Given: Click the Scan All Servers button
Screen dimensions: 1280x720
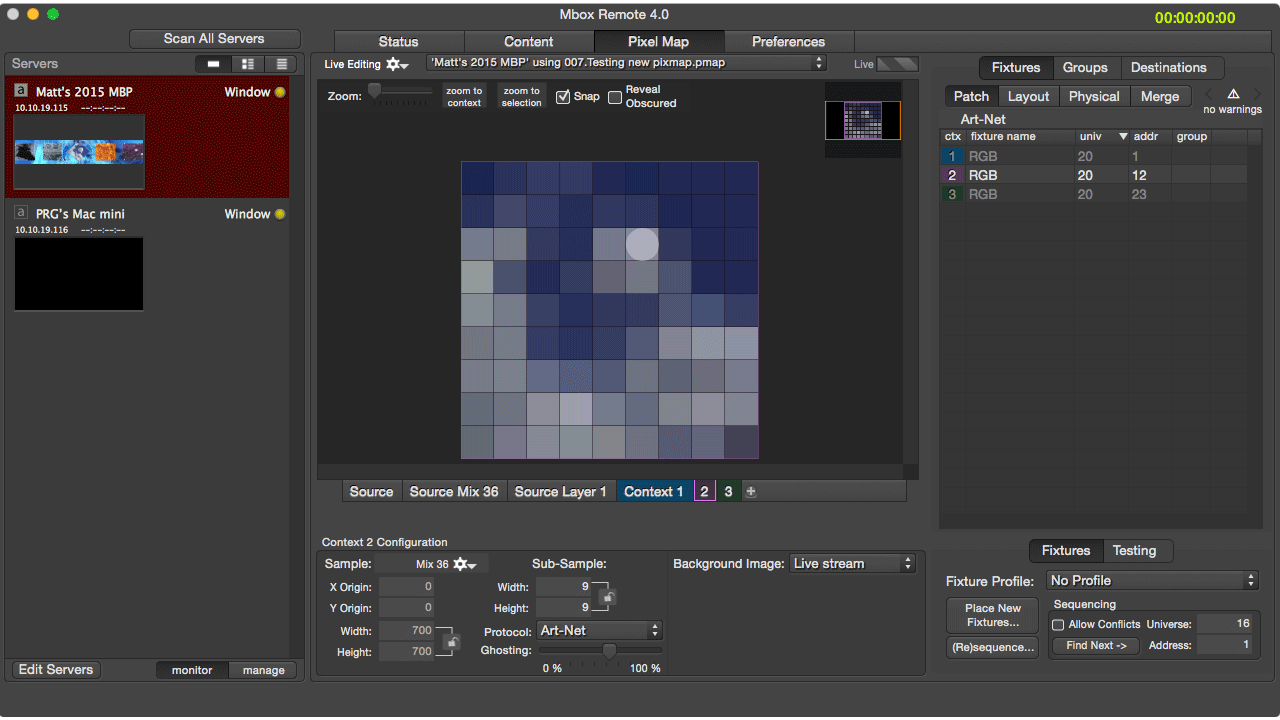Looking at the screenshot, I should [x=214, y=39].
